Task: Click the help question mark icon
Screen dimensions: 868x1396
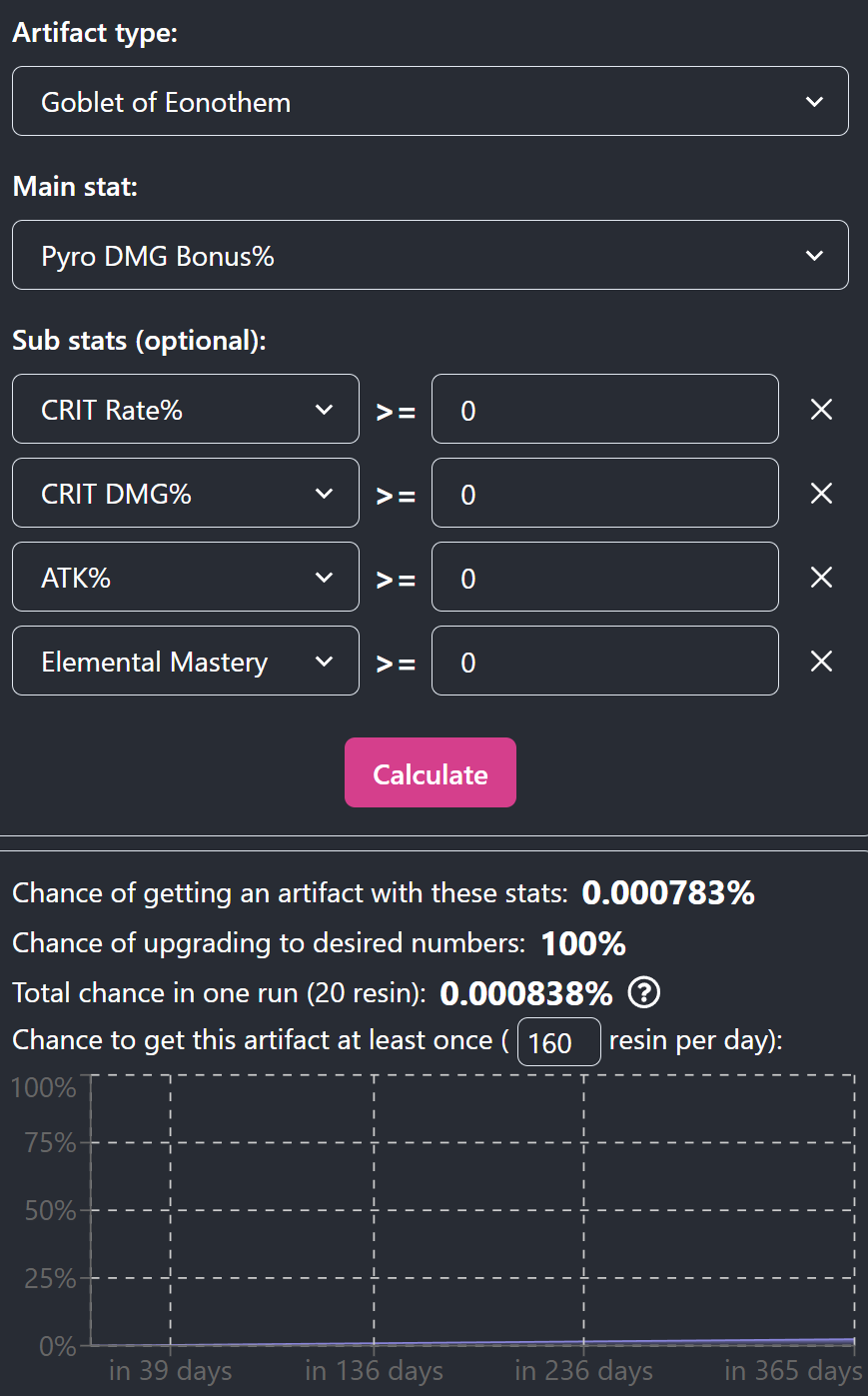Action: (644, 993)
